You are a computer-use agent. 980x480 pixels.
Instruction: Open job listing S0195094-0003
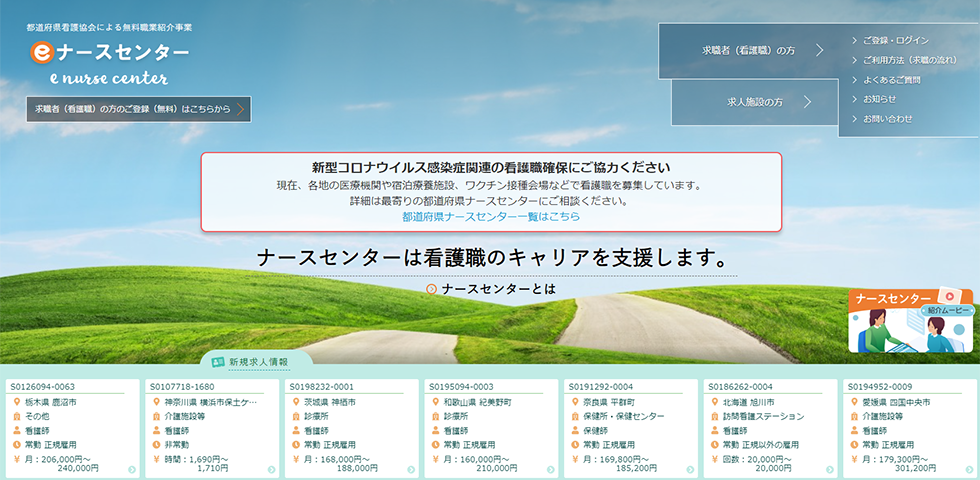tap(491, 429)
